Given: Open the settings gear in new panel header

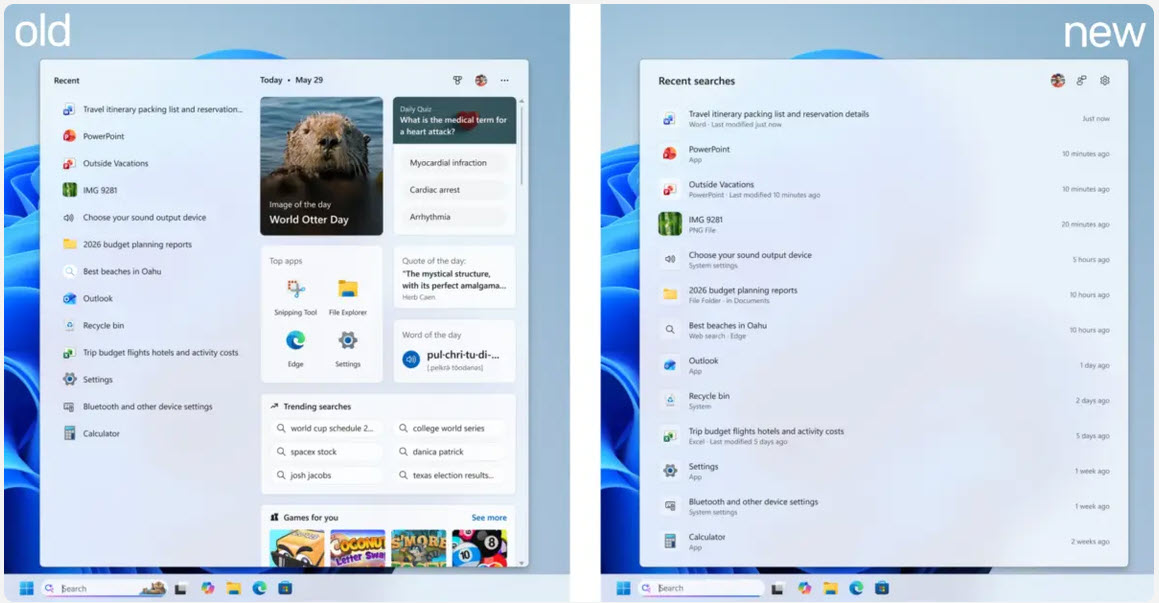Looking at the screenshot, I should coord(1105,81).
